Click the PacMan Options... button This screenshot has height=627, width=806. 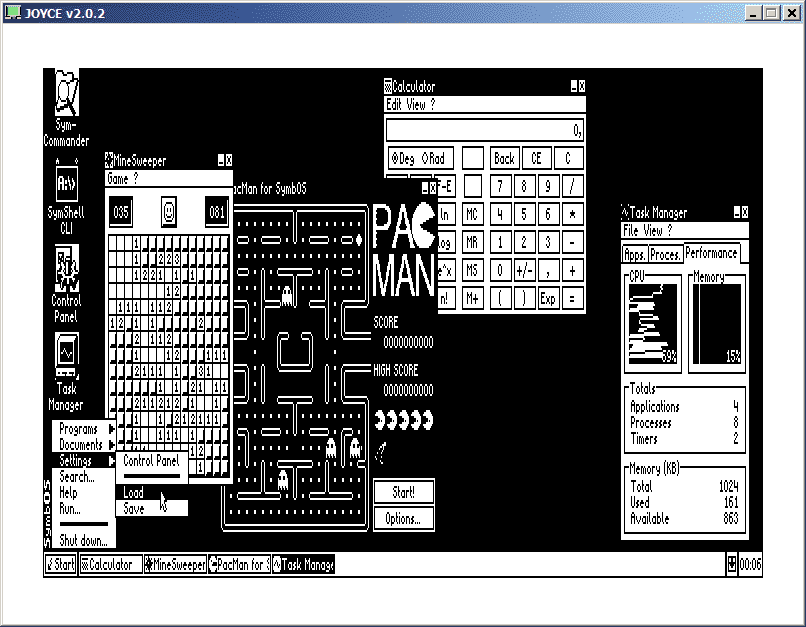(404, 518)
